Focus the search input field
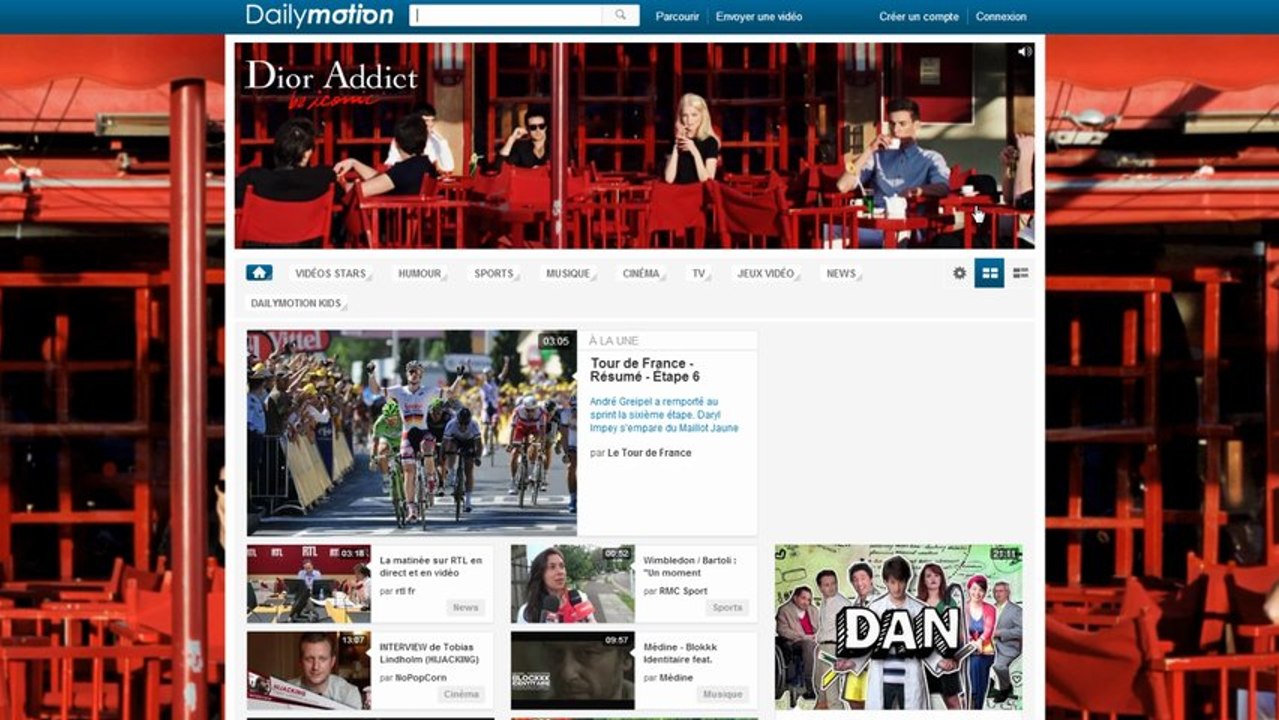This screenshot has height=720, width=1279. (506, 15)
